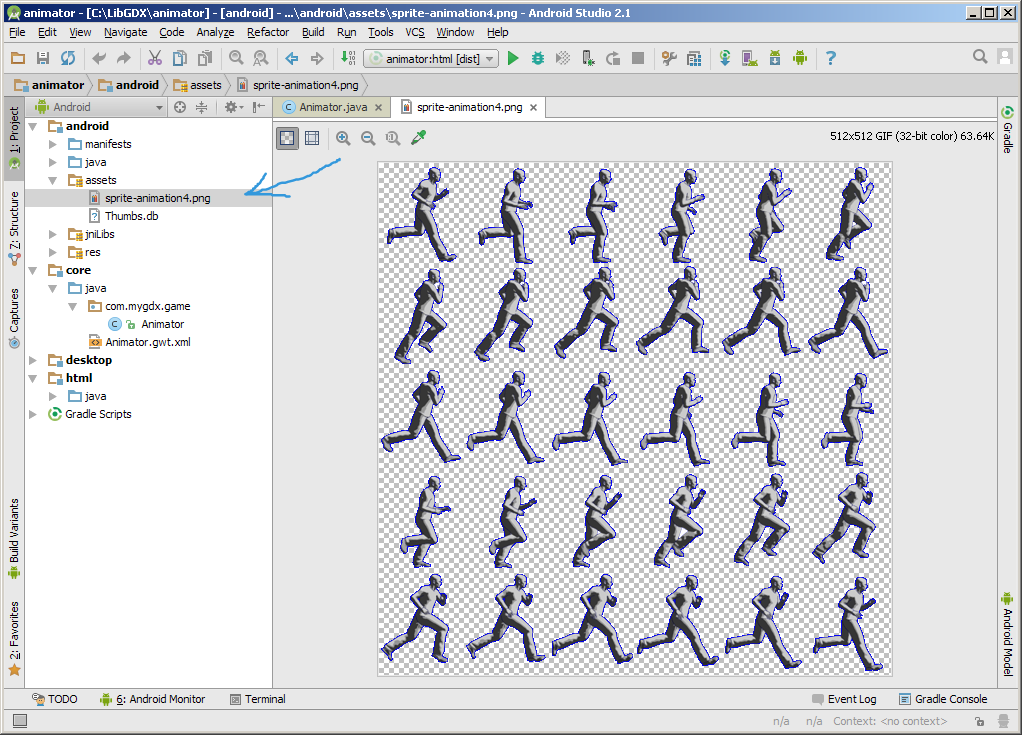This screenshot has width=1022, height=735.
Task: Click the green Run button
Action: 513,59
